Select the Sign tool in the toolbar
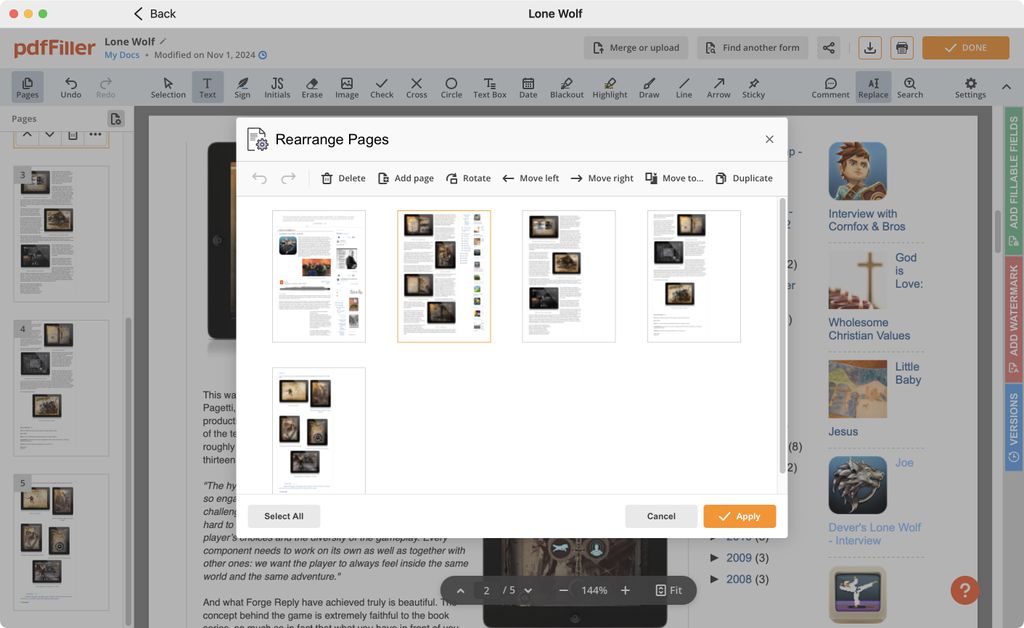This screenshot has width=1024, height=628. (x=242, y=86)
